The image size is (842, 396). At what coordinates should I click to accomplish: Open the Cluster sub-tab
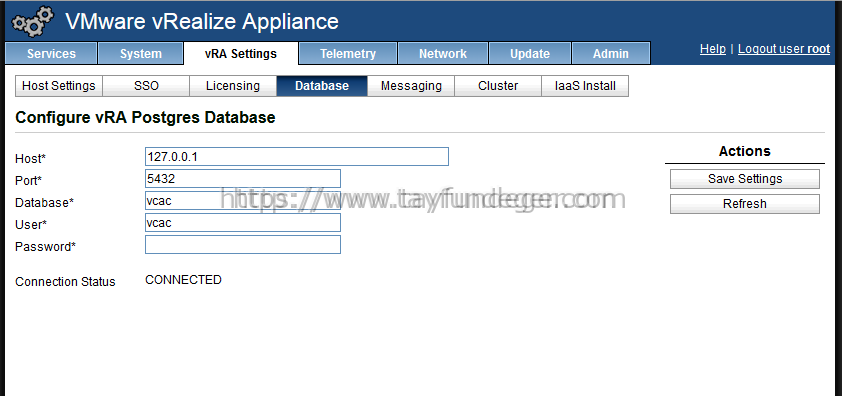pyautogui.click(x=498, y=86)
